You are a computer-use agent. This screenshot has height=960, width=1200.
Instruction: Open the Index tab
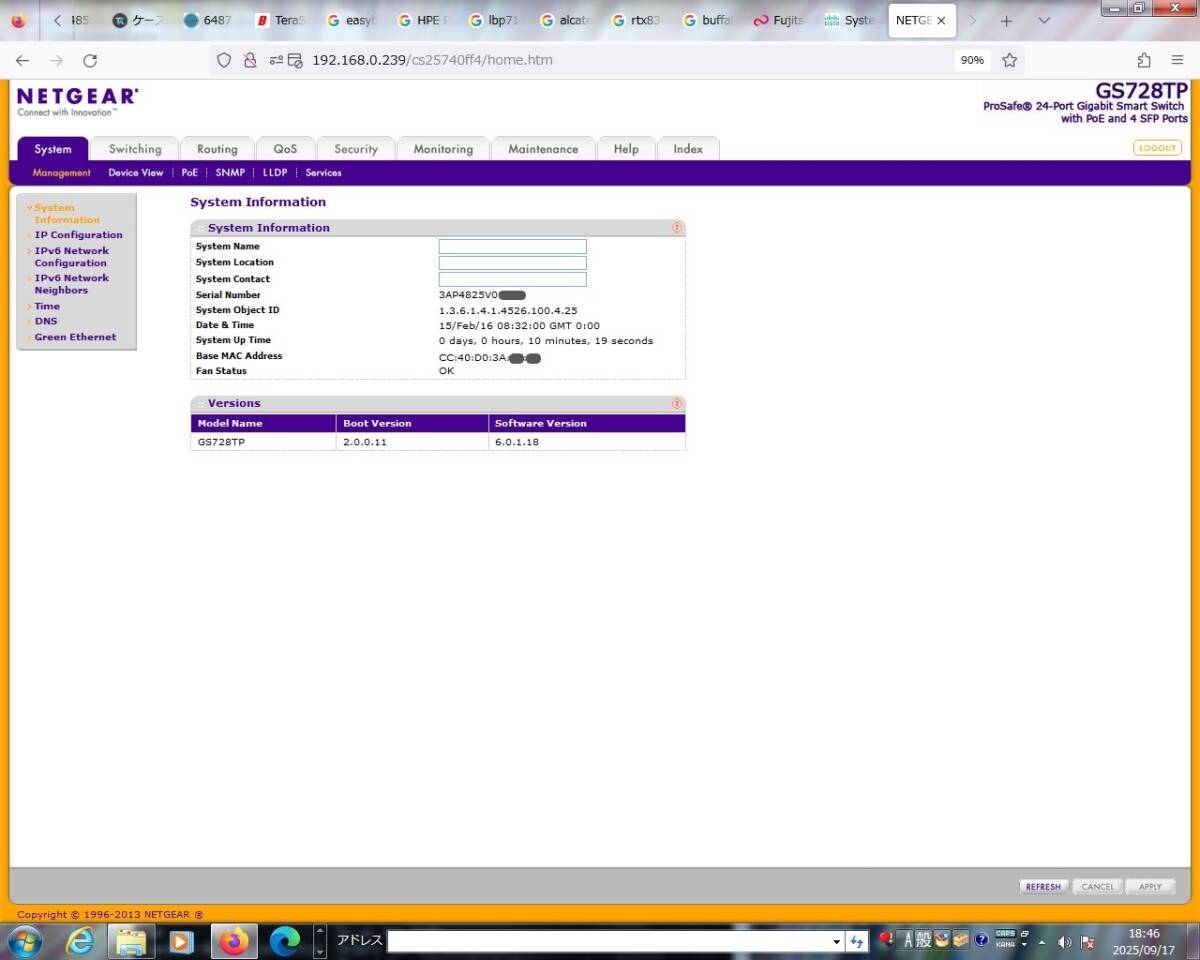tap(688, 149)
